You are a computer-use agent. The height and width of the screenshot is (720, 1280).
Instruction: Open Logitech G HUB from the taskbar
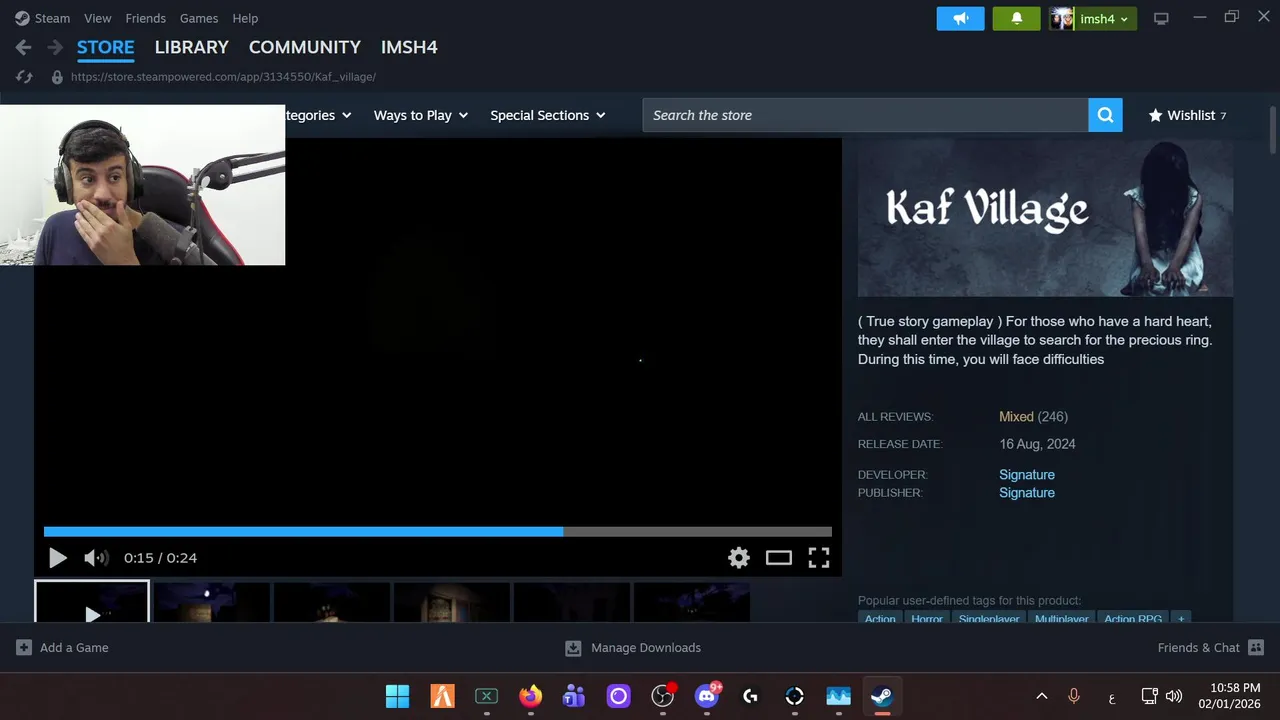click(x=751, y=696)
